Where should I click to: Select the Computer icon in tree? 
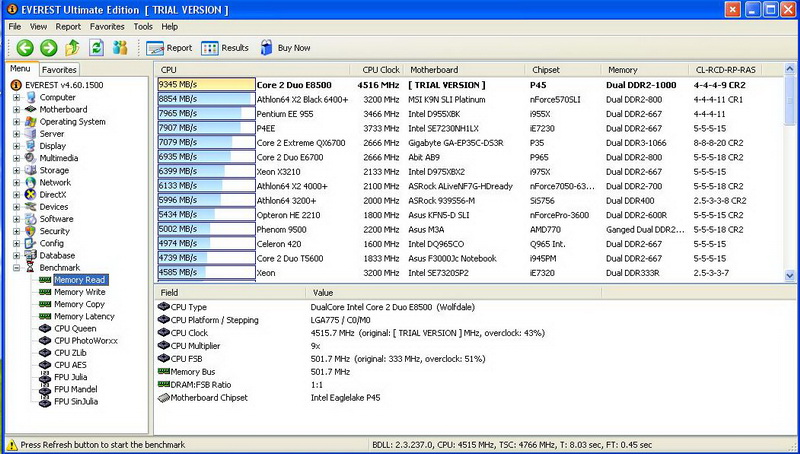click(x=31, y=97)
